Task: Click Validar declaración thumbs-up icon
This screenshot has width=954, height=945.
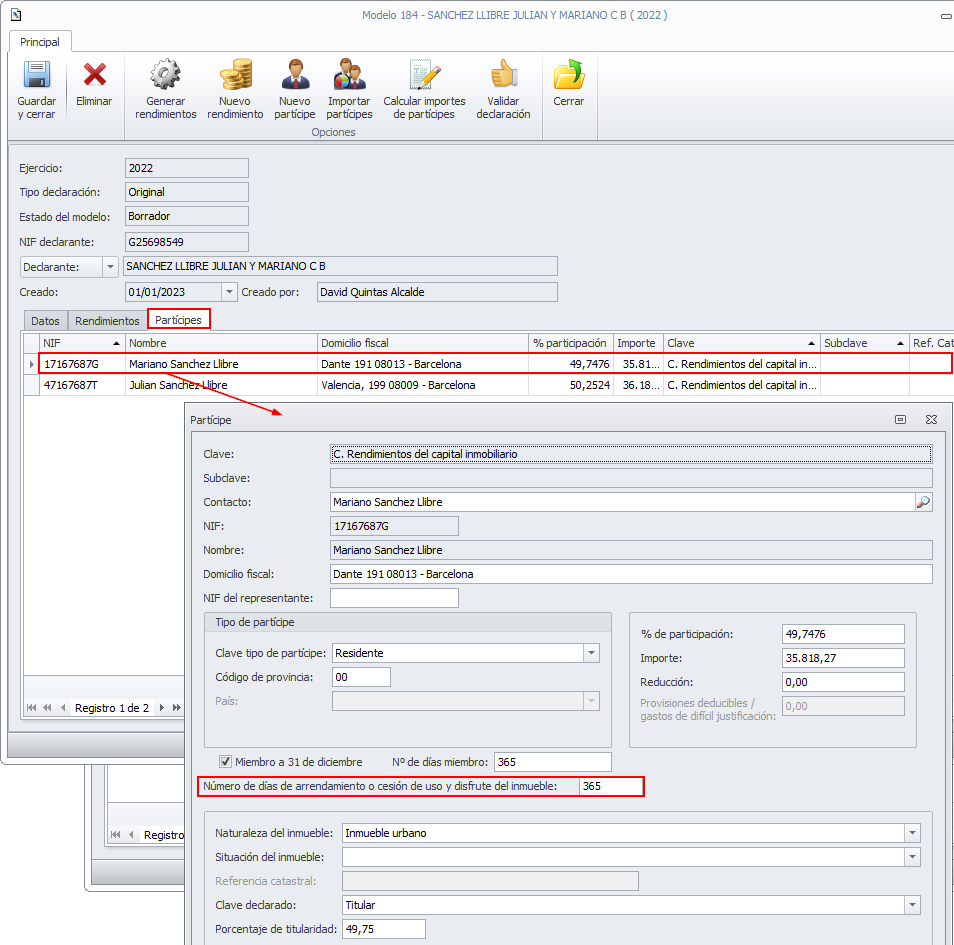Action: pos(504,74)
